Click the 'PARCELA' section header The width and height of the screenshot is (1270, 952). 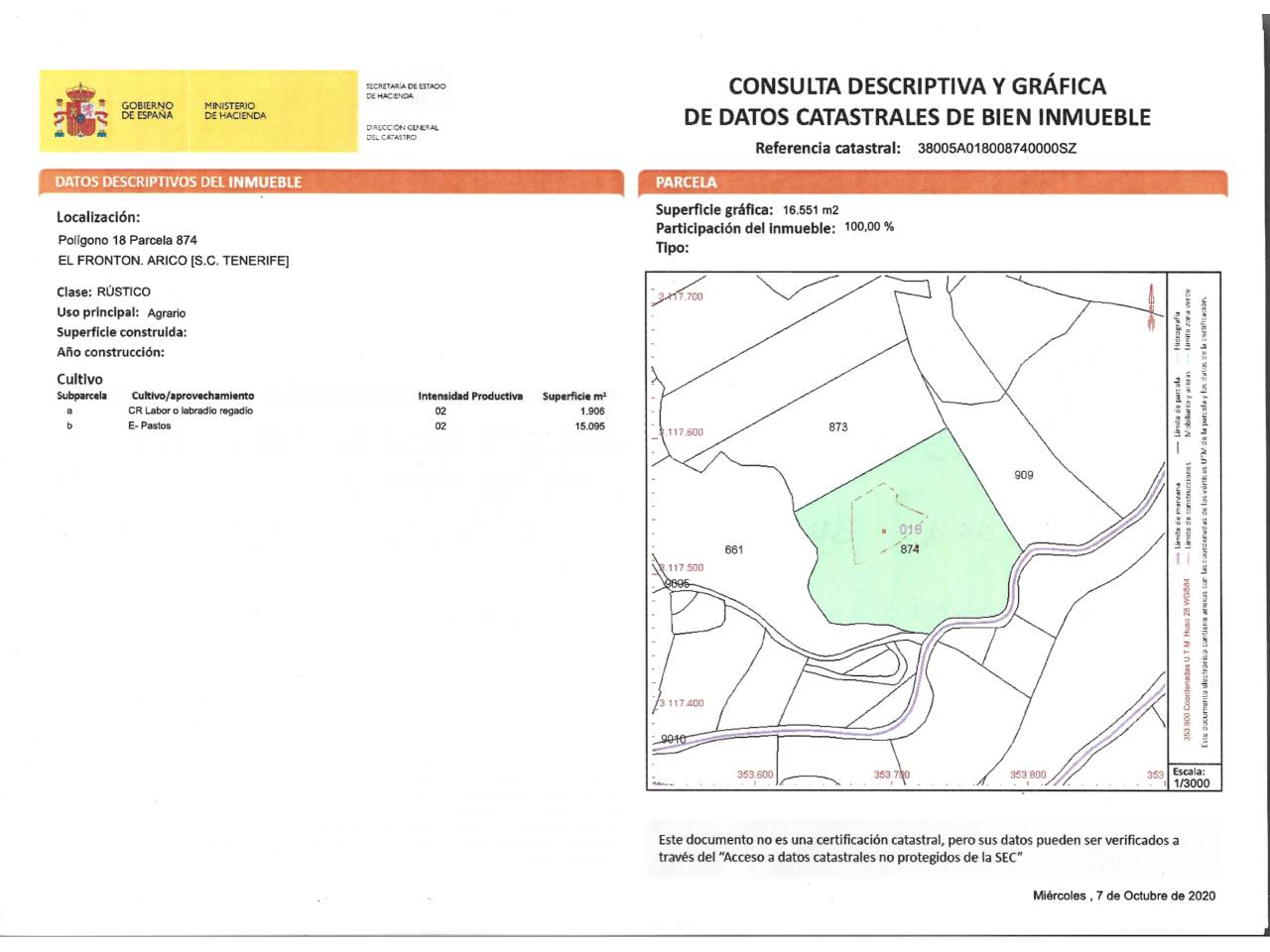pos(686,182)
